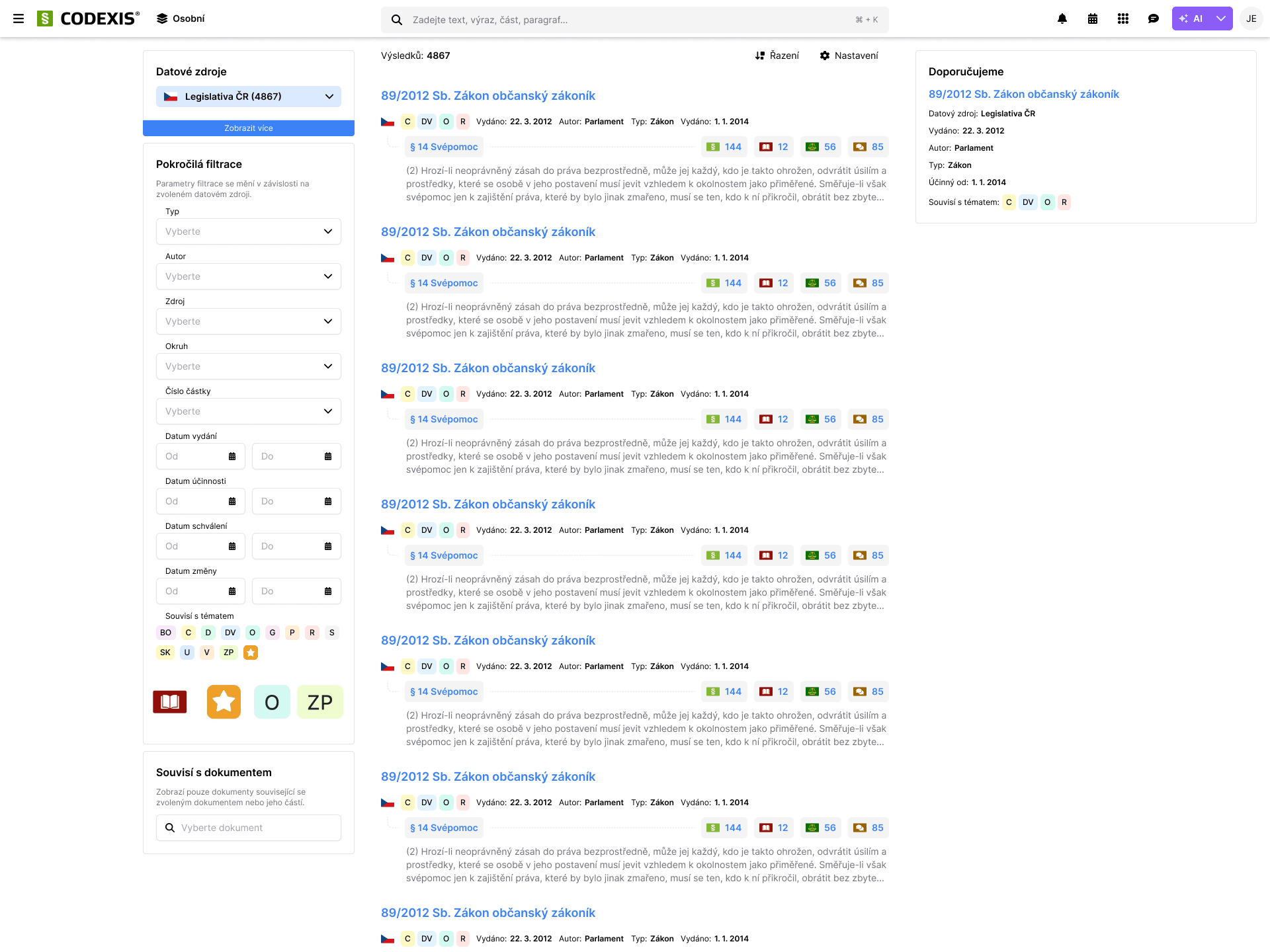The height and width of the screenshot is (952, 1270).
Task: Open the hamburger main menu
Action: [19, 19]
